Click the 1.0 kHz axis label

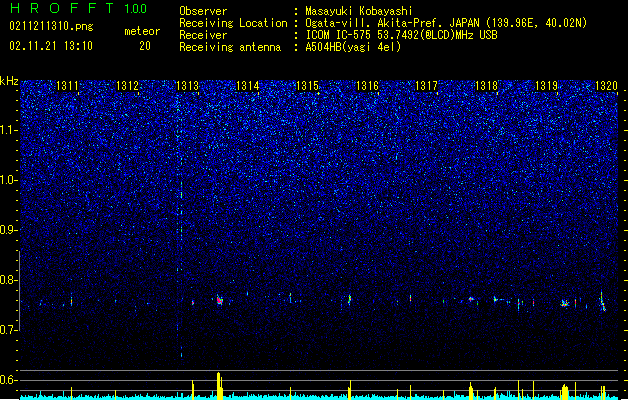(x=9, y=180)
